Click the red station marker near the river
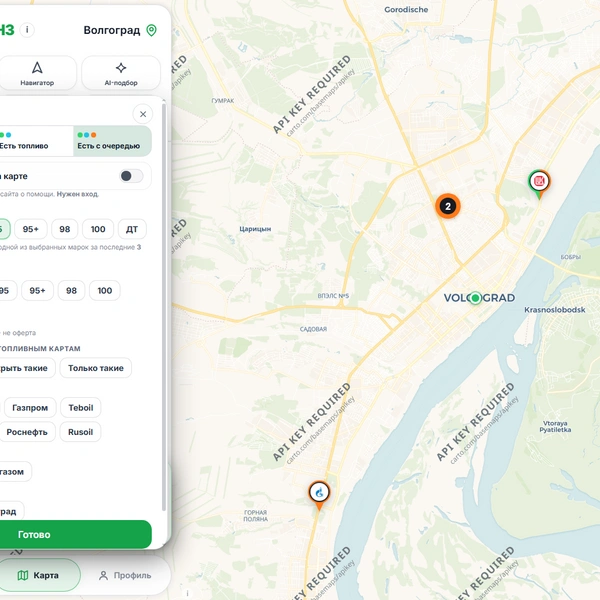 540,182
